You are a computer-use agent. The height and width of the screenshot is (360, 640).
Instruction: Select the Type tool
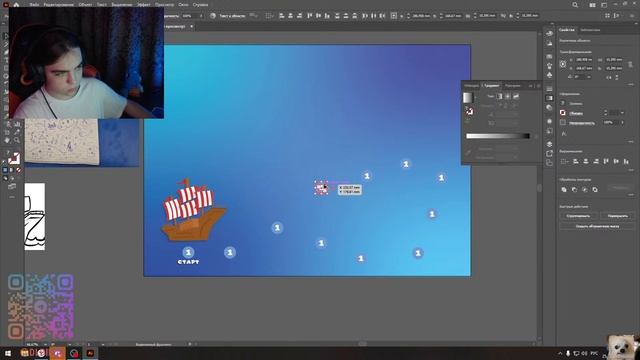click(6, 60)
